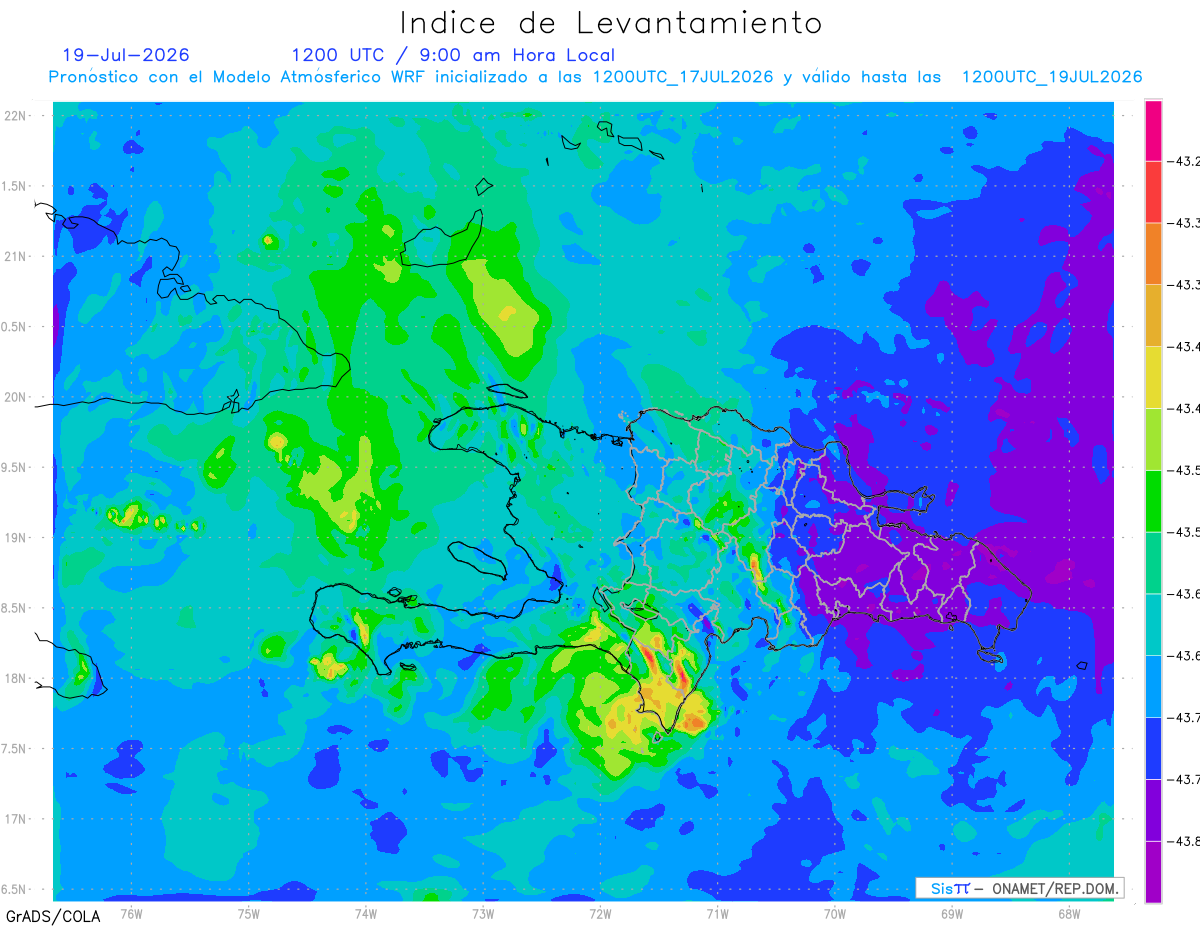Click the '1200 UTC / 9:00 am Hora Local' text
This screenshot has height=927, width=1200.
click(x=453, y=56)
